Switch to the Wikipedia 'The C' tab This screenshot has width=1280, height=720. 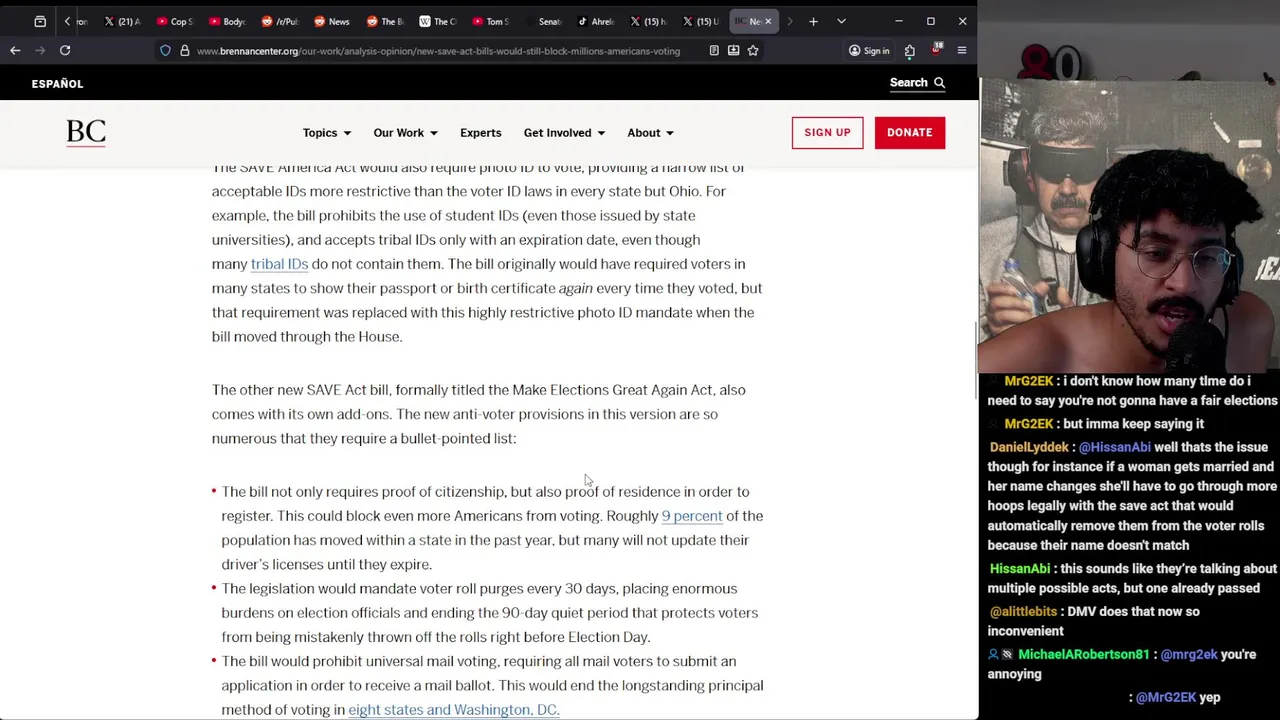(437, 21)
